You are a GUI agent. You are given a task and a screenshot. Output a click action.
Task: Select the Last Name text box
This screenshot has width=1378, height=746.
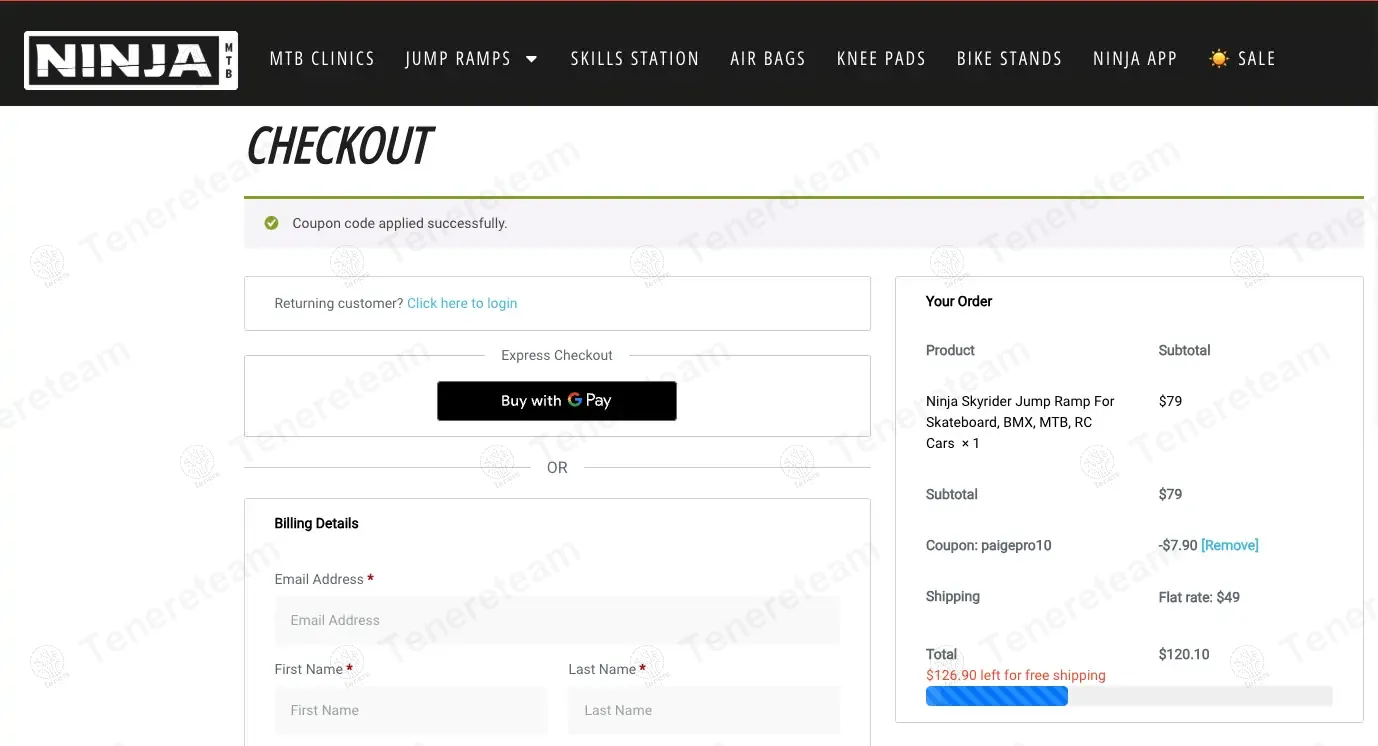tap(704, 710)
